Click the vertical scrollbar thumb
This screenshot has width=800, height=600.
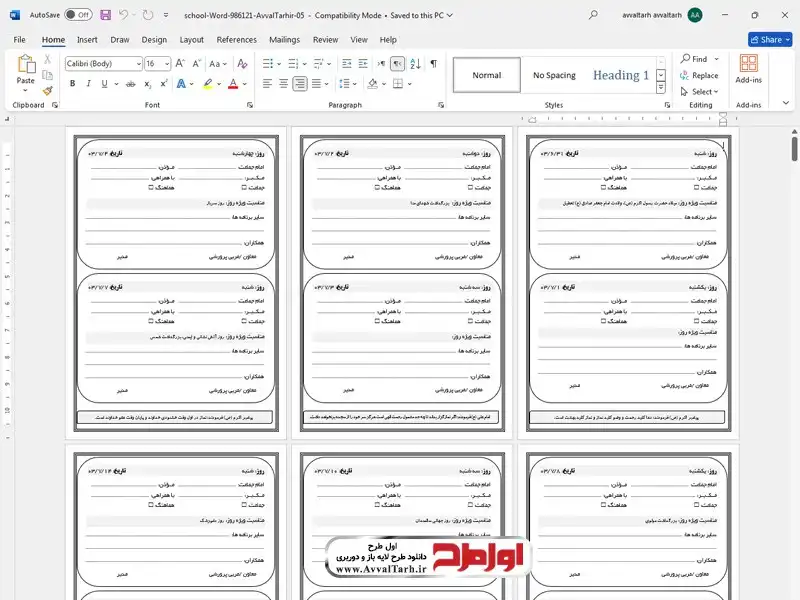pyautogui.click(x=794, y=149)
